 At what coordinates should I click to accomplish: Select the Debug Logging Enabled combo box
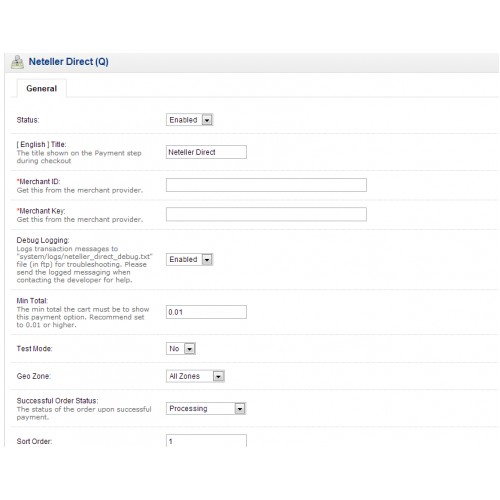(x=190, y=259)
